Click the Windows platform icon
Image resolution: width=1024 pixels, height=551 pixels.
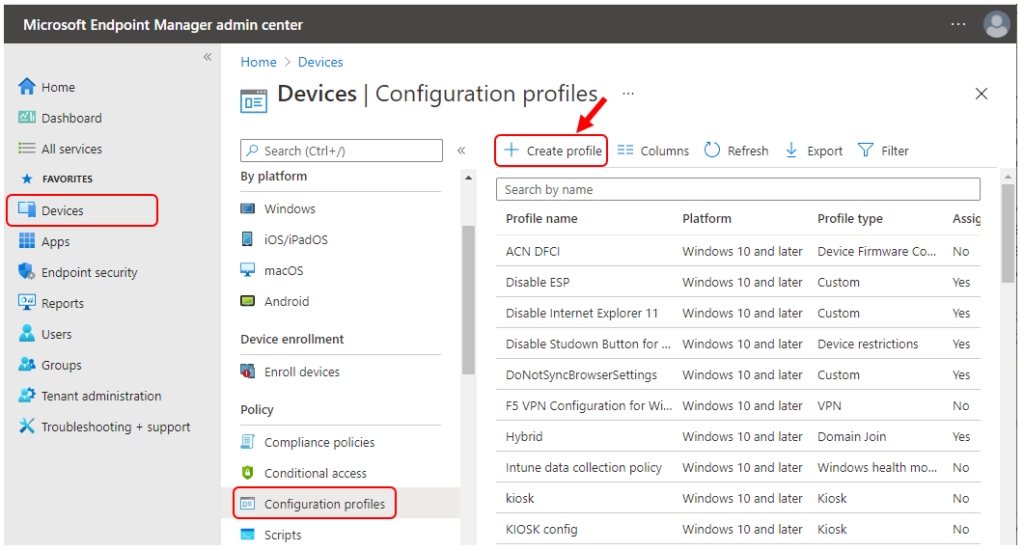[x=248, y=209]
